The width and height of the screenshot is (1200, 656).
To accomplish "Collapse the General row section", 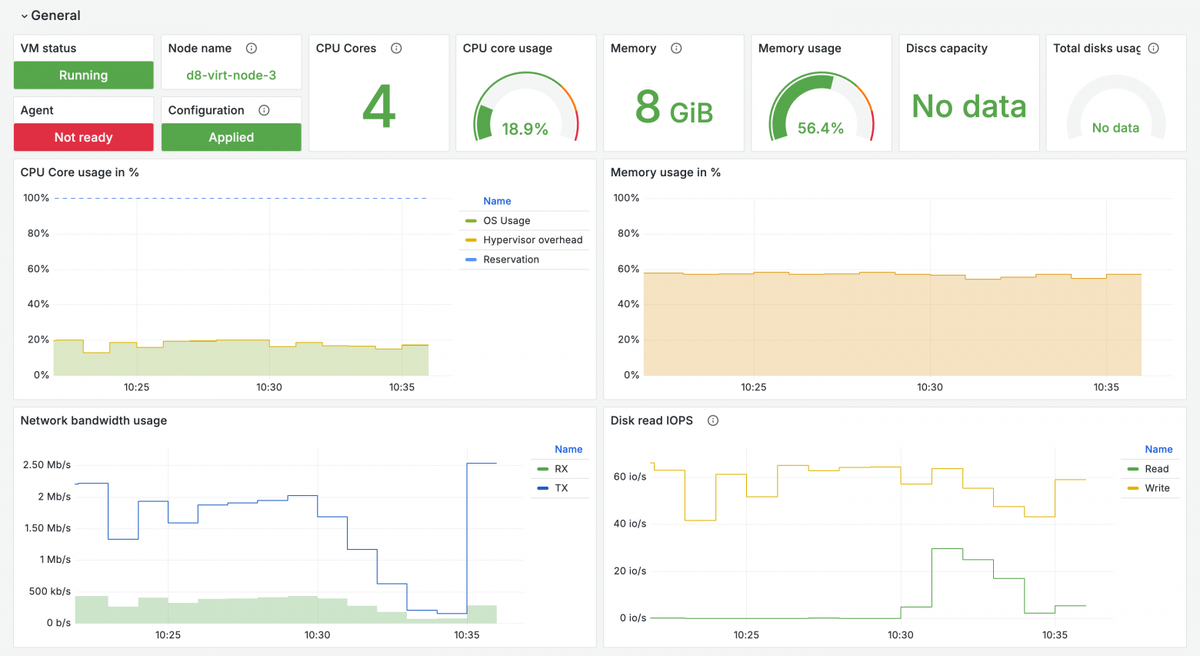I will pos(25,16).
